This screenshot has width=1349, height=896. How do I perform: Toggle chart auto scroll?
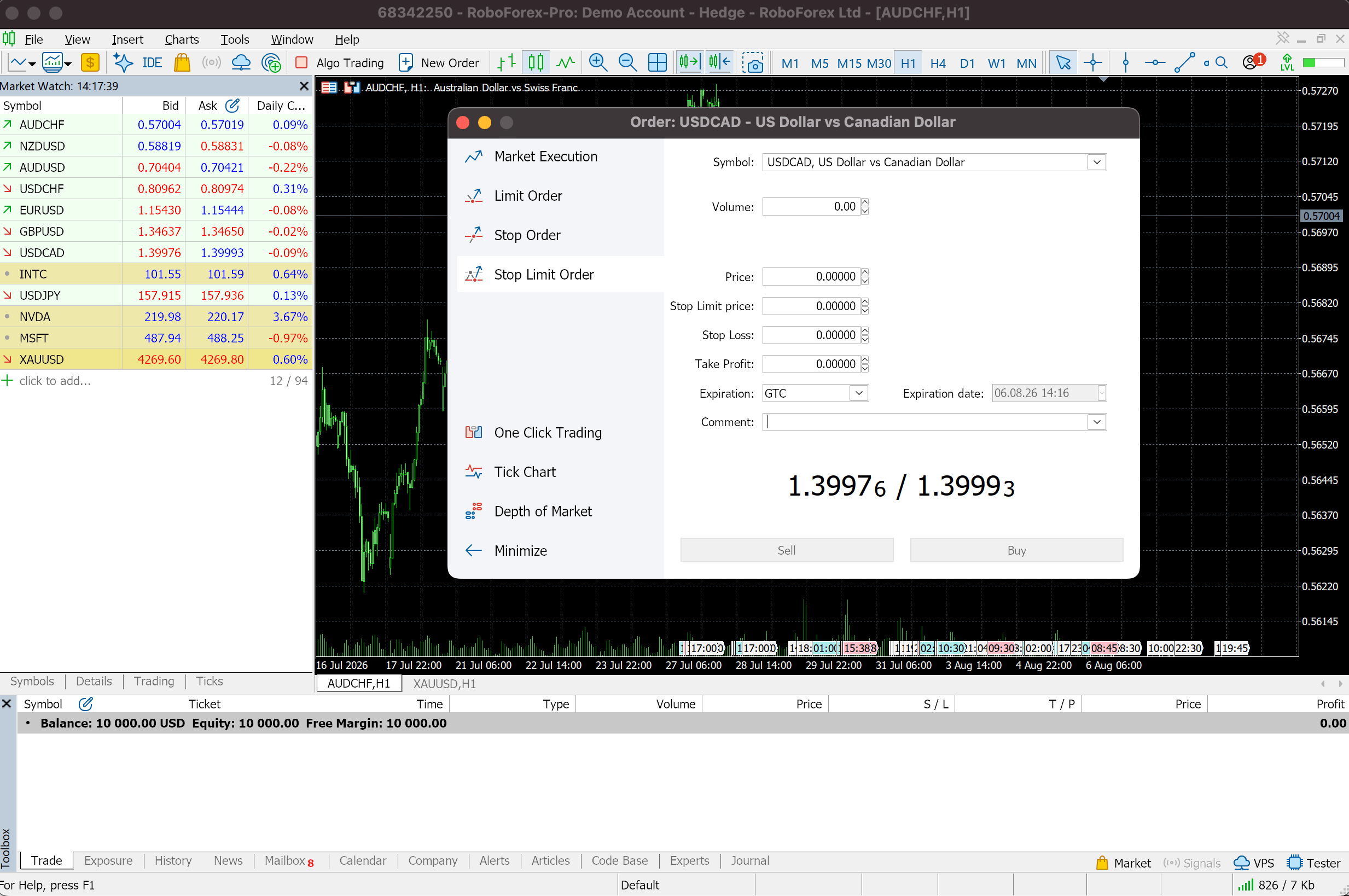point(689,62)
